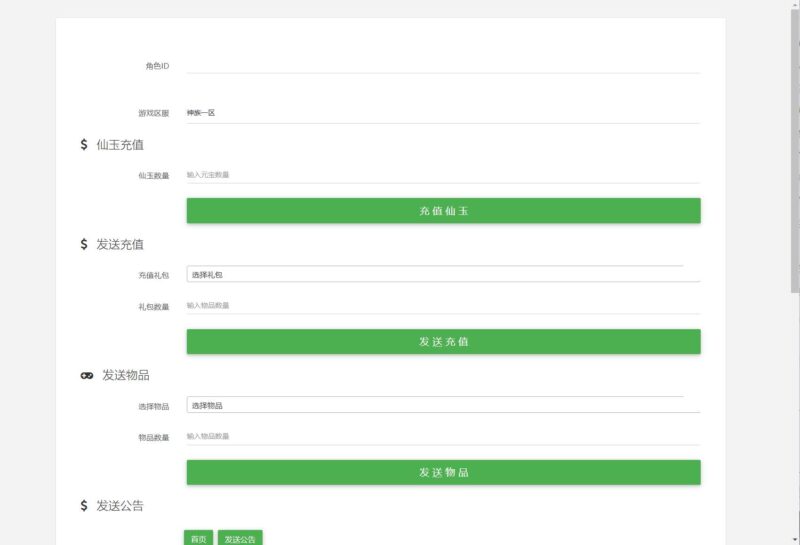800x545 pixels.
Task: Click the 角色ID field label
Action: (157, 66)
